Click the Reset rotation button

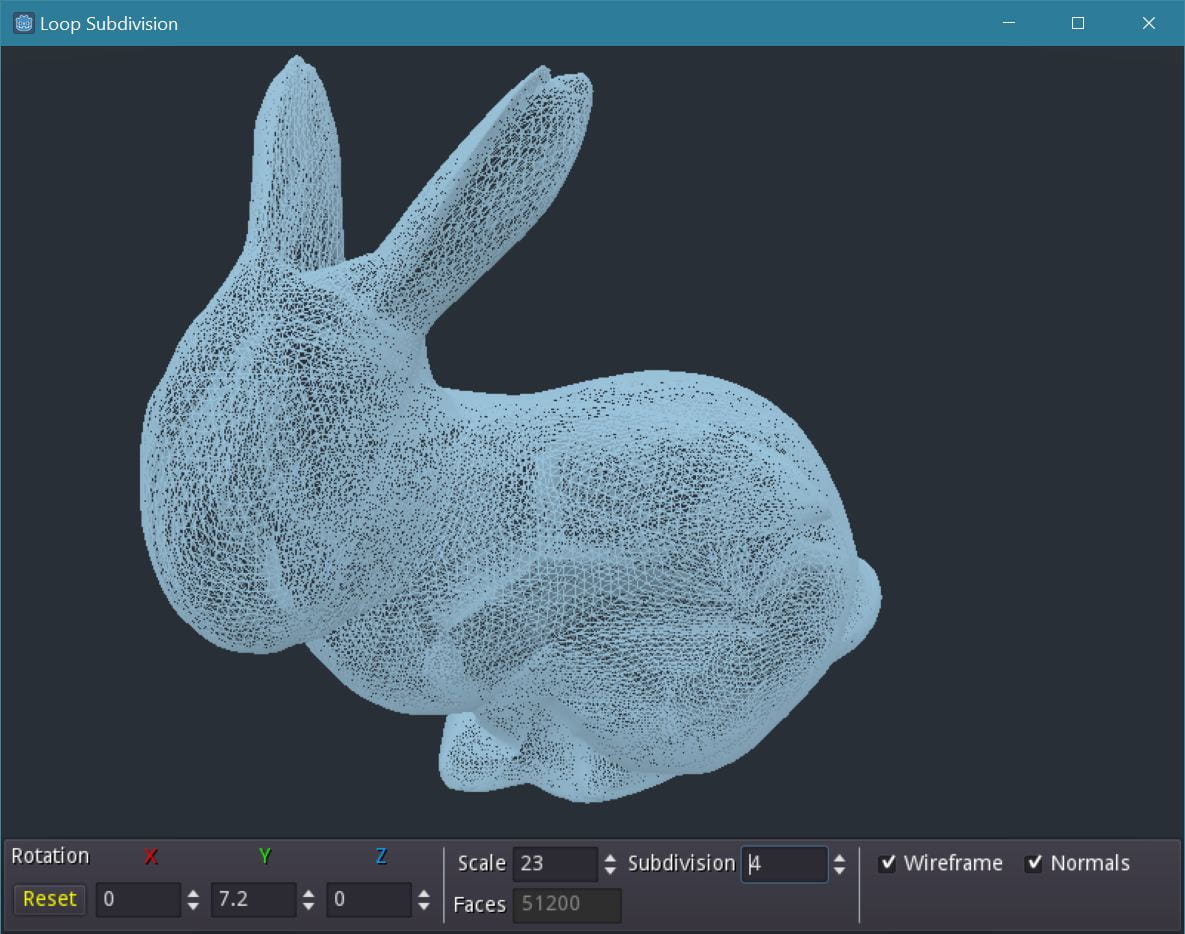tap(50, 898)
